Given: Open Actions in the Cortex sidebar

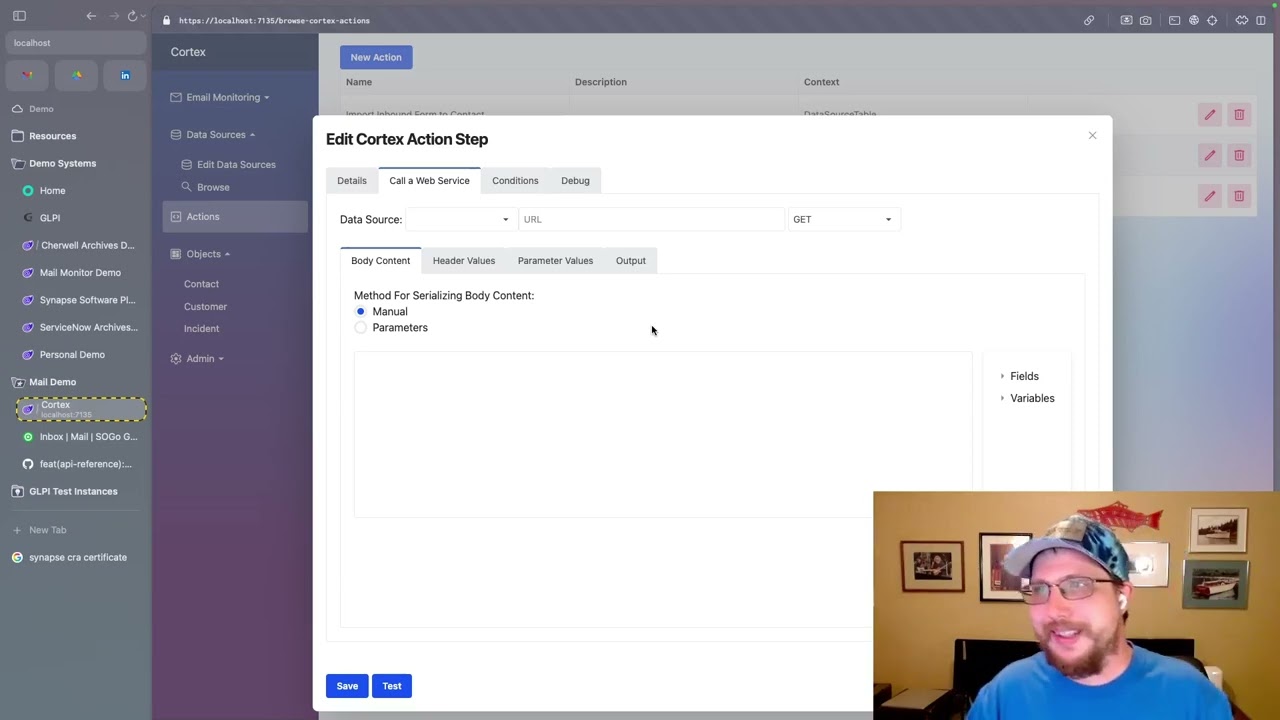Looking at the screenshot, I should 235,217.
